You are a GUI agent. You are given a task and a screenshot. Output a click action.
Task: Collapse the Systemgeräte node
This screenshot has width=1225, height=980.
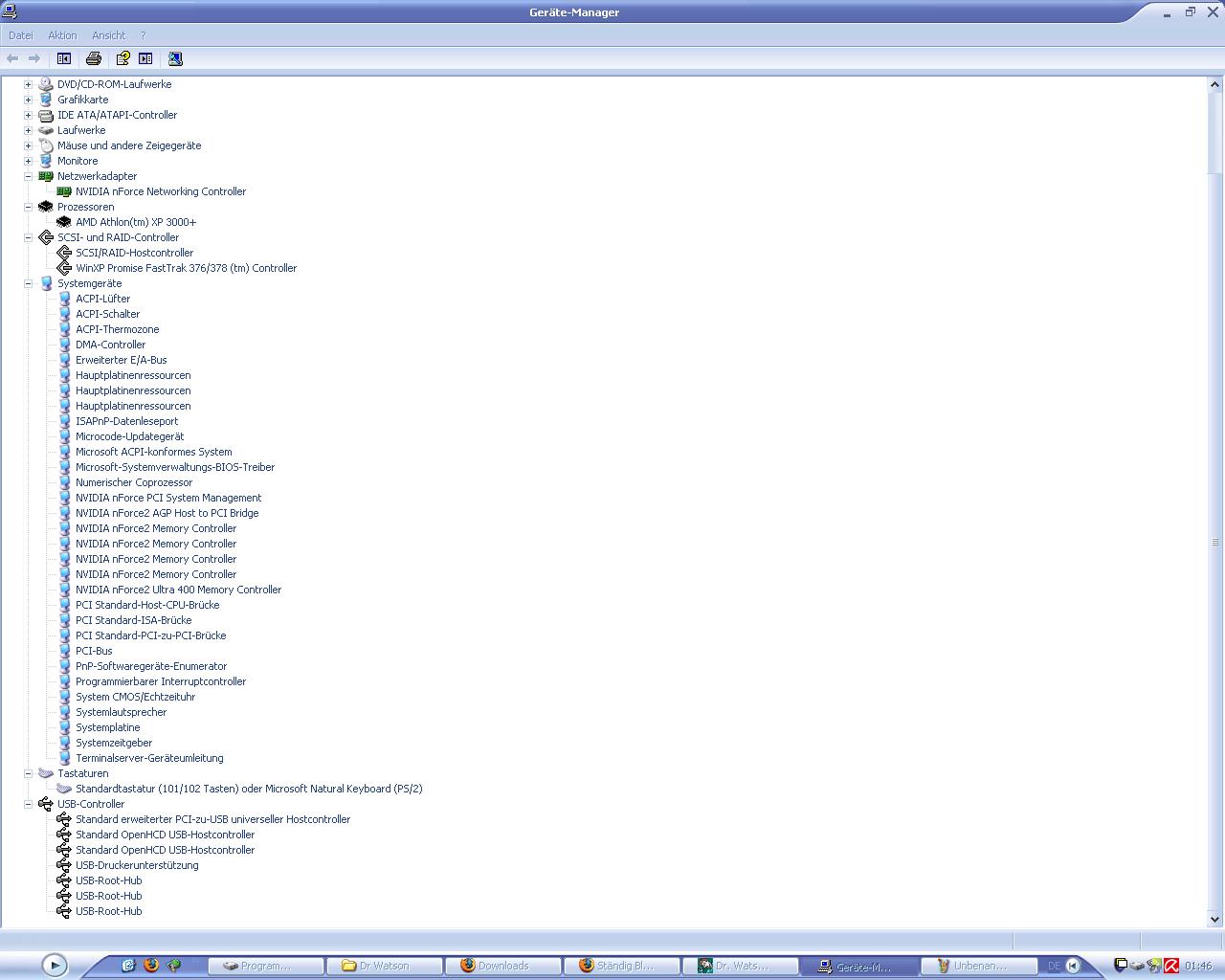28,283
